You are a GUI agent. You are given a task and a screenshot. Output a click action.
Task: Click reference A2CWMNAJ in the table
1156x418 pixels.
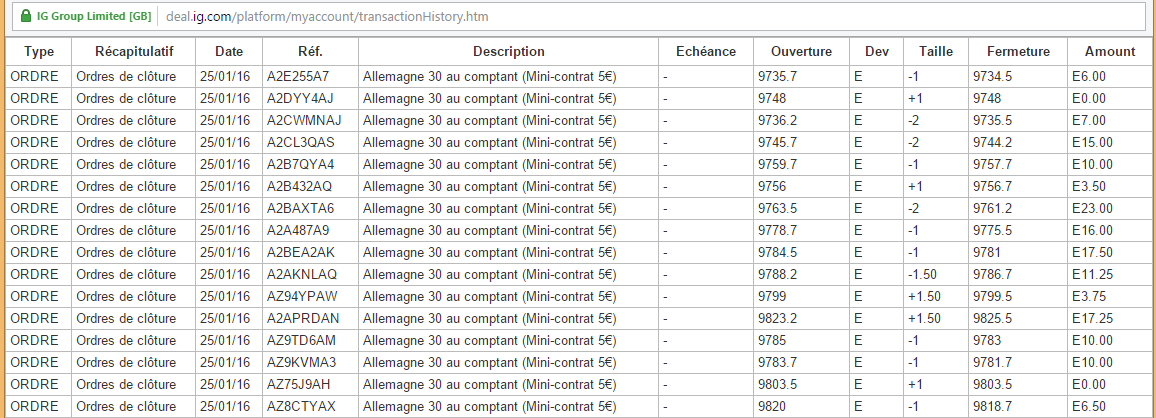304,120
